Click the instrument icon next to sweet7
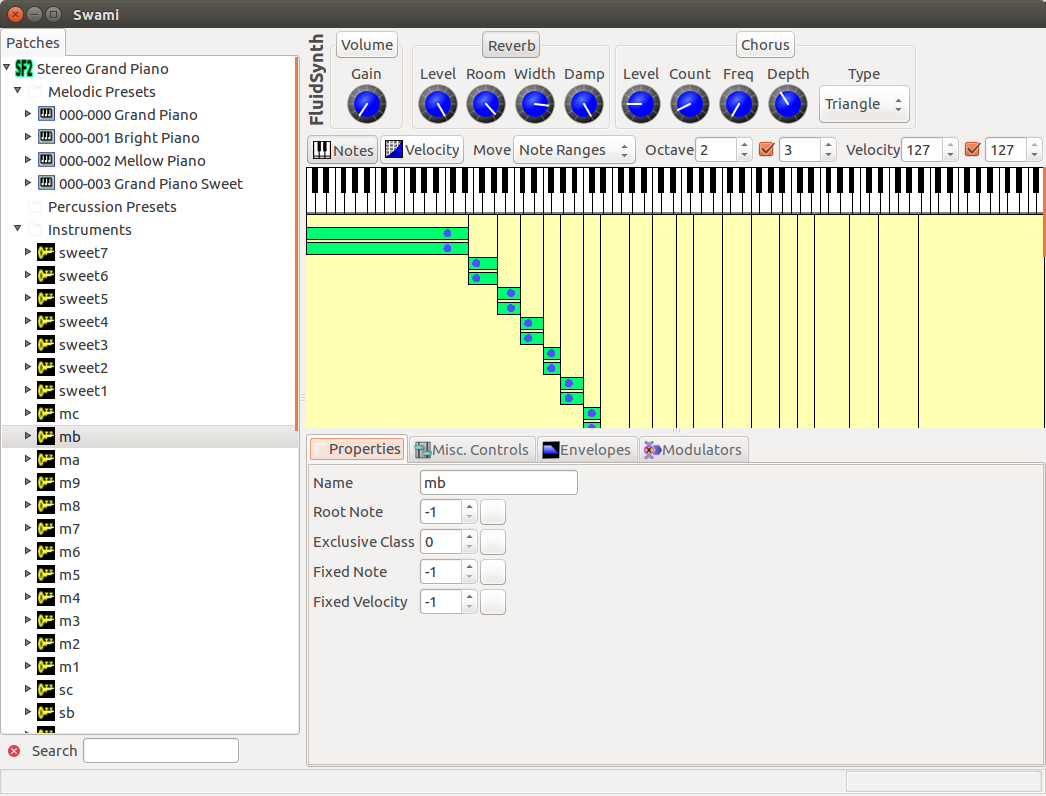This screenshot has width=1046, height=796. [46, 253]
